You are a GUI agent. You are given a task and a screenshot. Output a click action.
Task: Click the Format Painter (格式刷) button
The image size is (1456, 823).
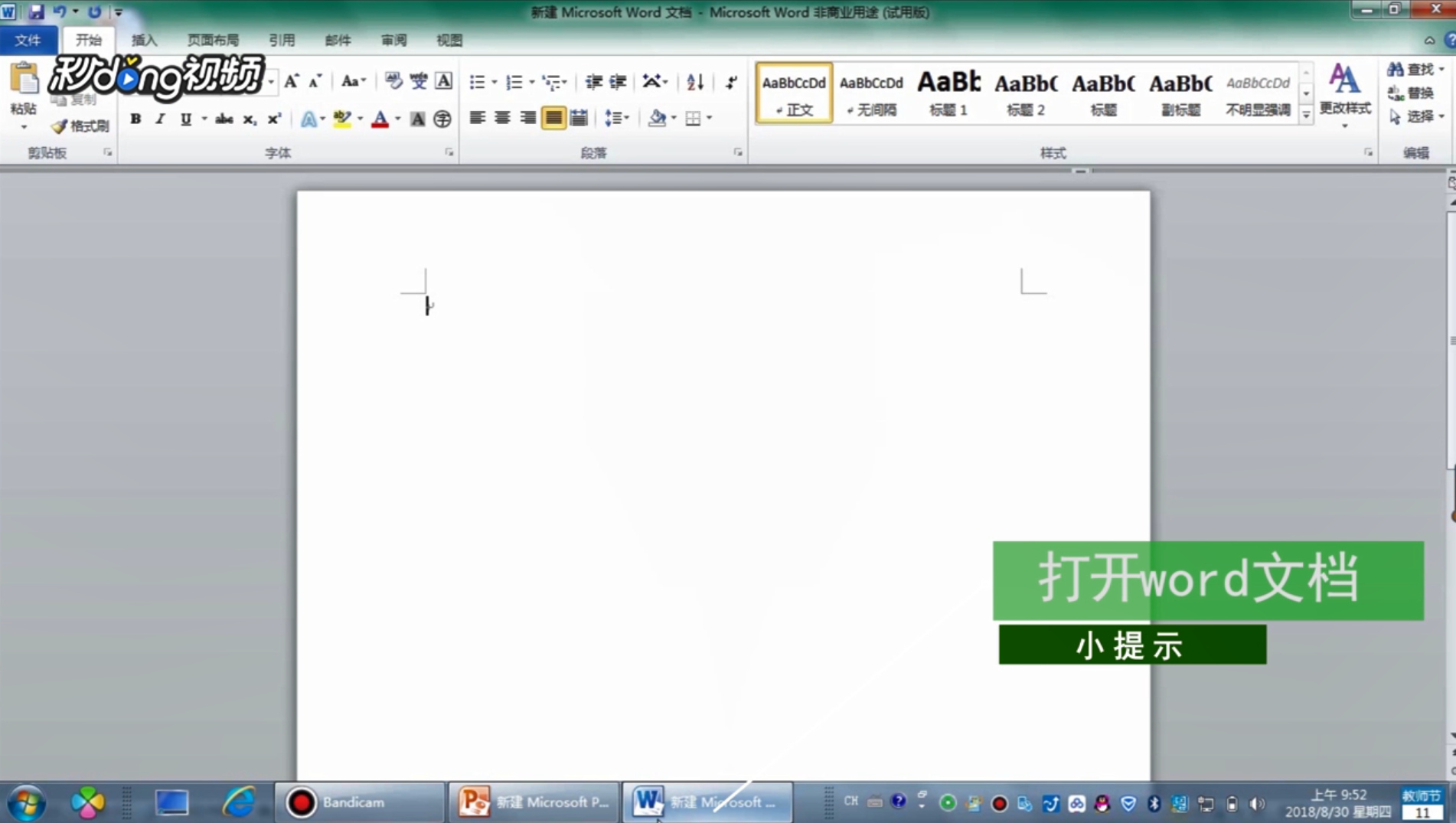click(80, 126)
